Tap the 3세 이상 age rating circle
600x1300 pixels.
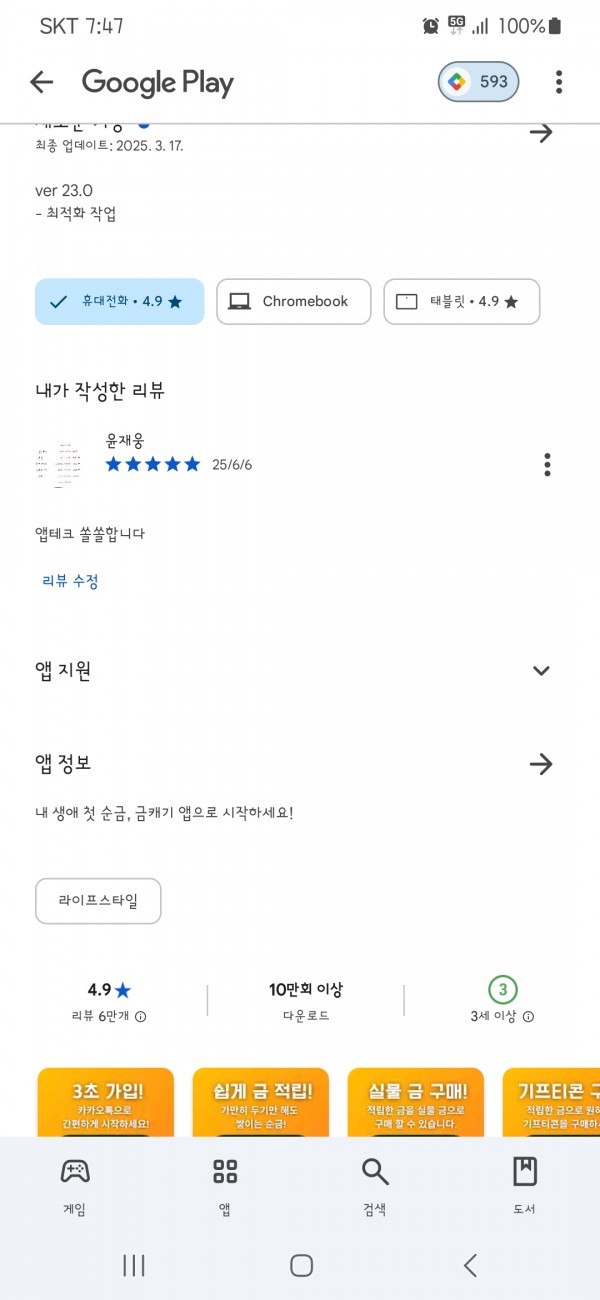click(x=503, y=990)
